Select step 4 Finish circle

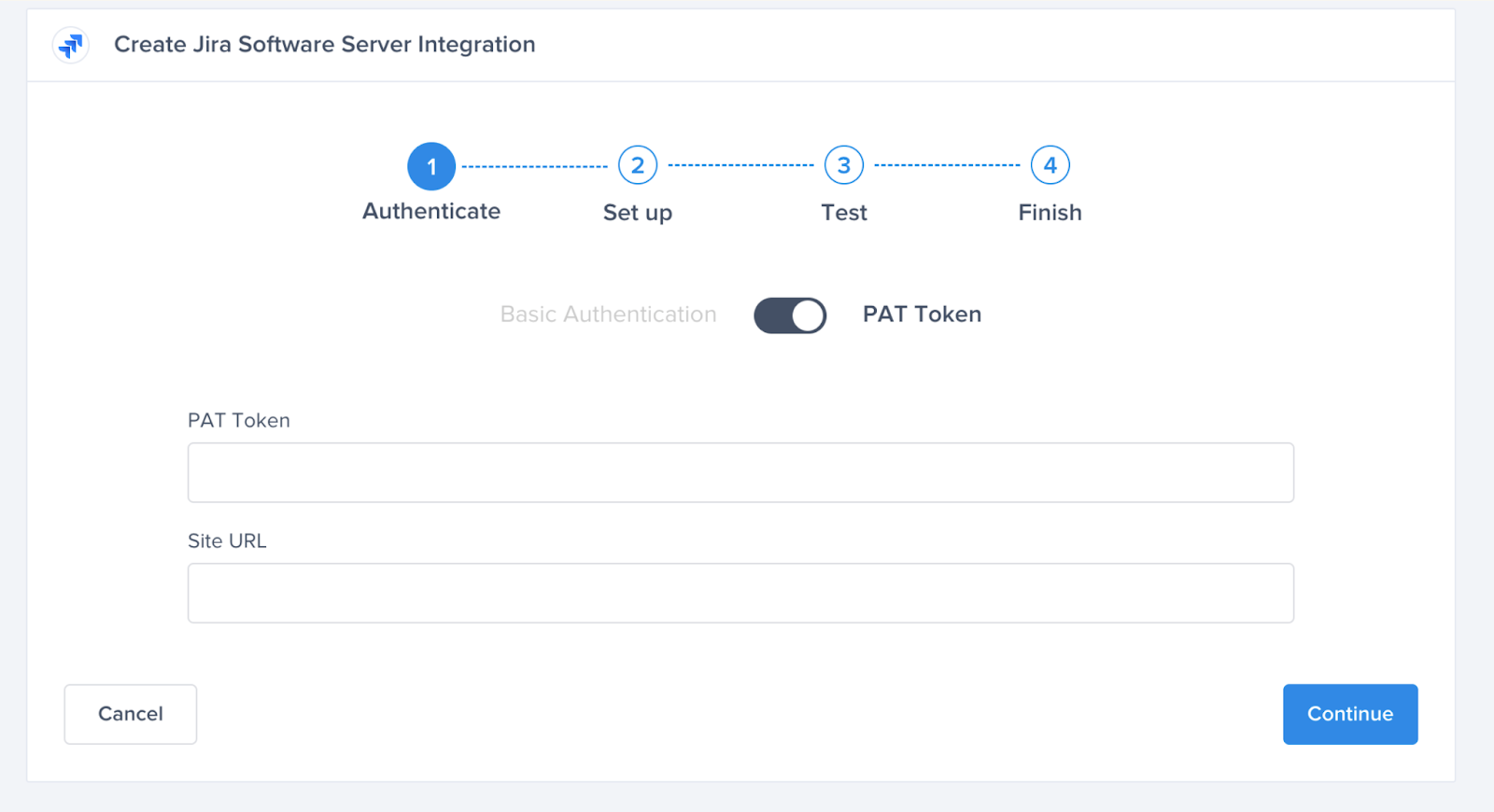pyautogui.click(x=1050, y=166)
